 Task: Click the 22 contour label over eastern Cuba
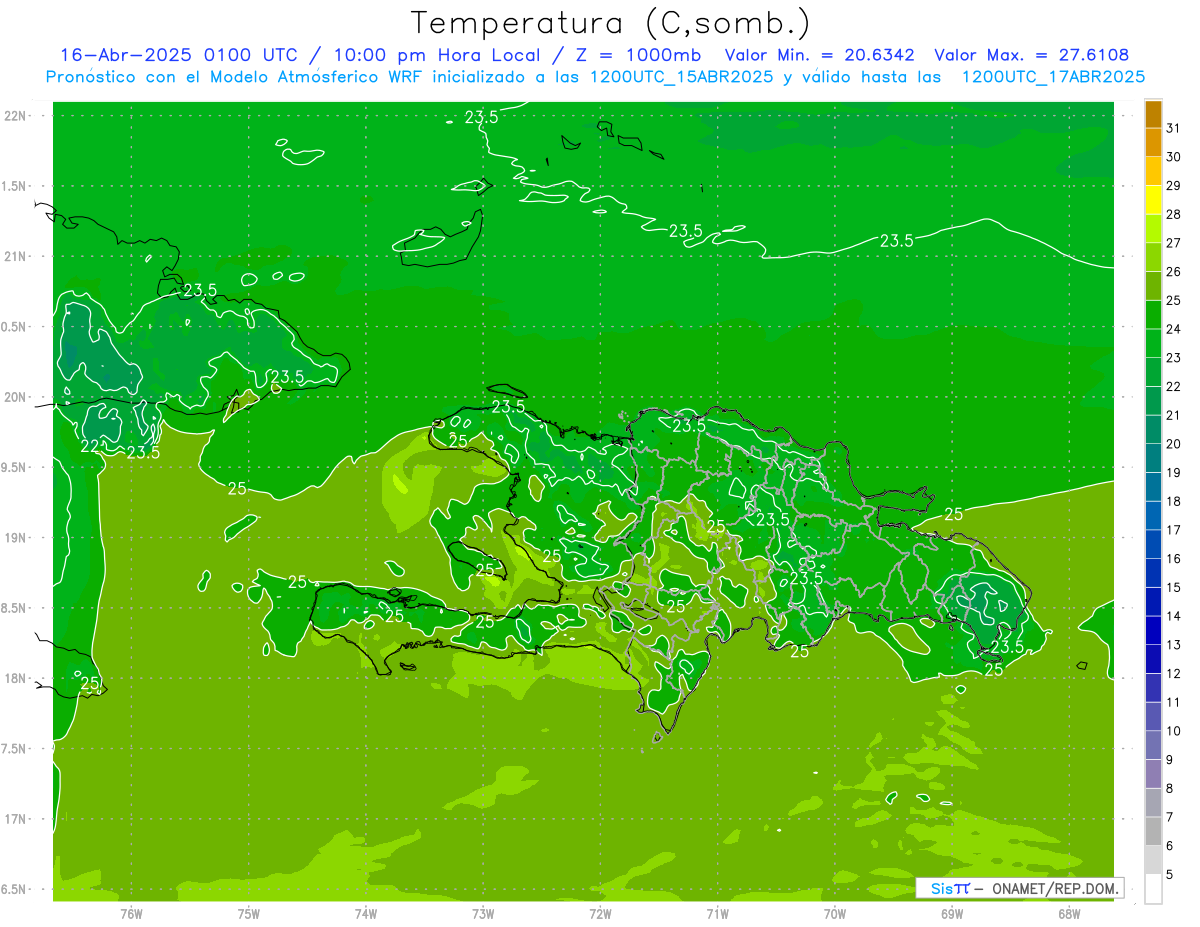[x=89, y=446]
